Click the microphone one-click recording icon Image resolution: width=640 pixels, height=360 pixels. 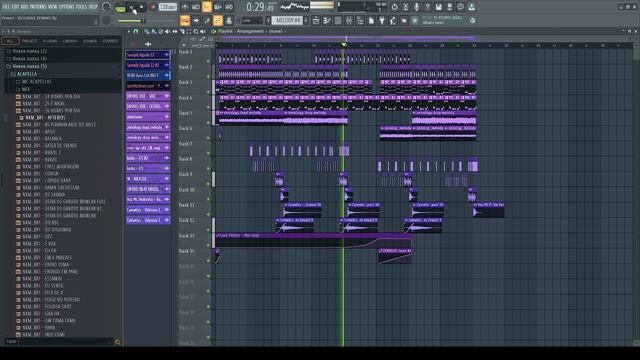(416, 7)
